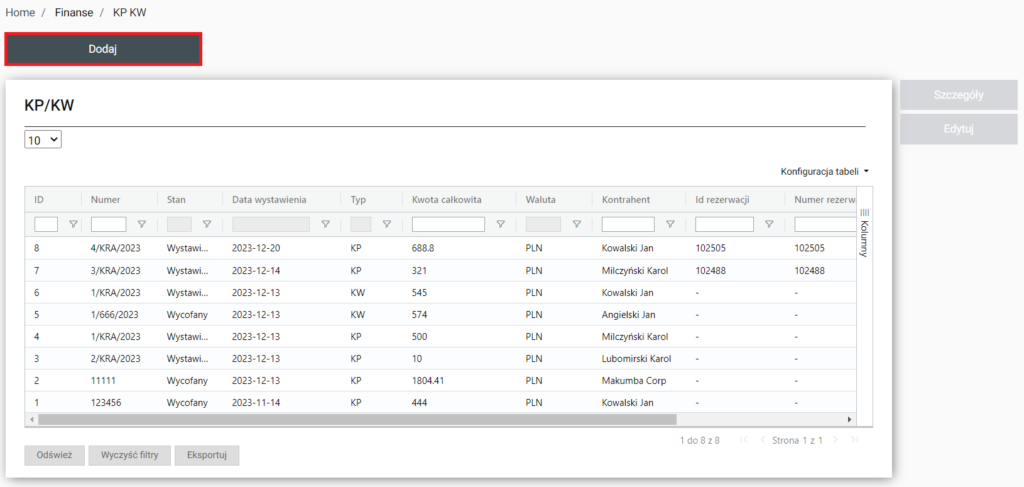1024x487 pixels.
Task: Click filter icon for Id rezerwacji column
Action: click(x=769, y=225)
